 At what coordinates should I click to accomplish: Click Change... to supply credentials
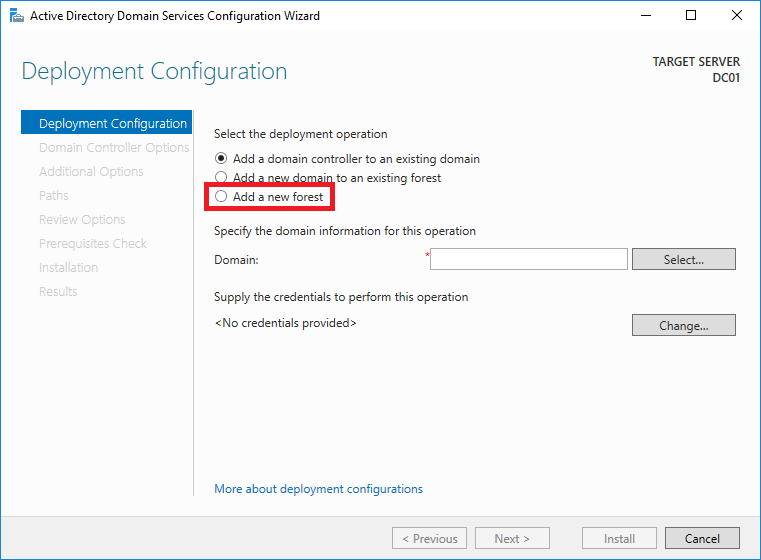coord(683,325)
